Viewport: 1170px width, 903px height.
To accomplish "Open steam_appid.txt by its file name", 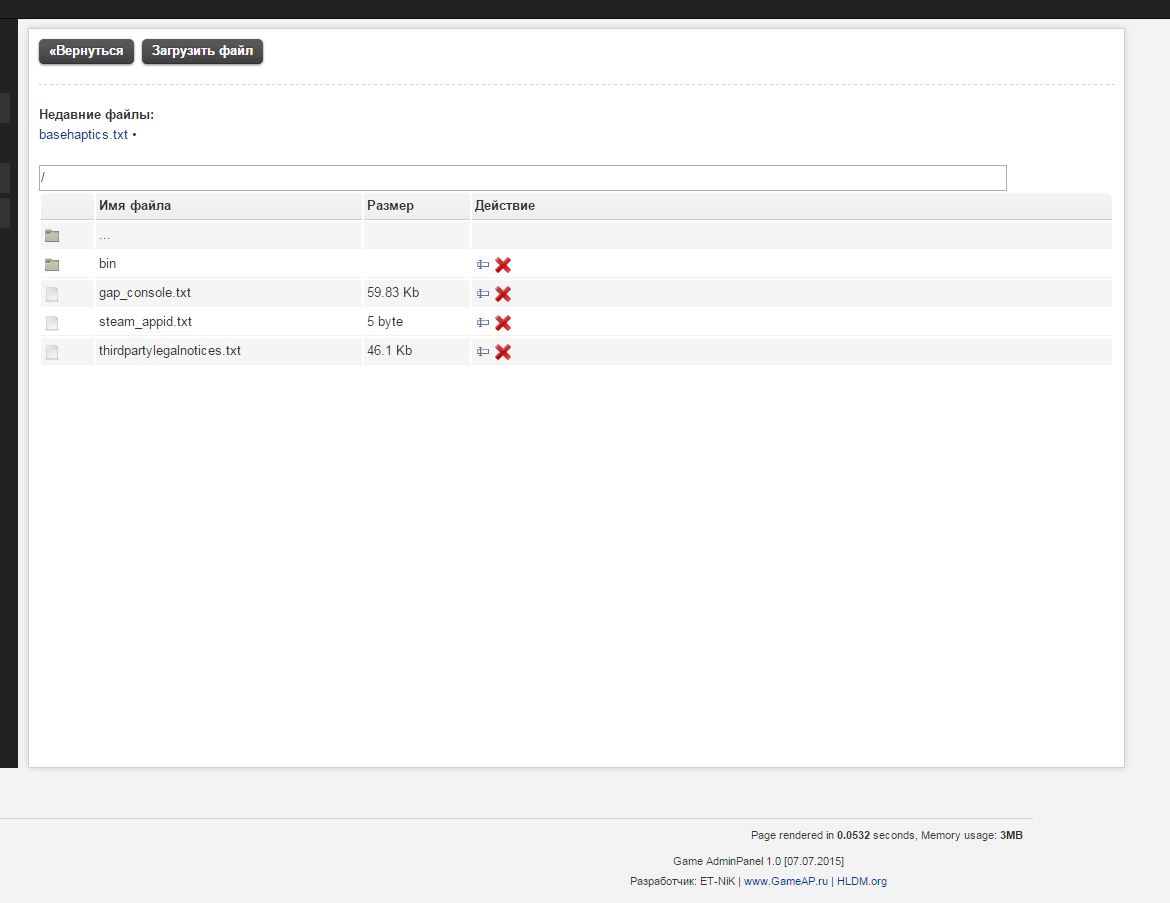I will [145, 322].
